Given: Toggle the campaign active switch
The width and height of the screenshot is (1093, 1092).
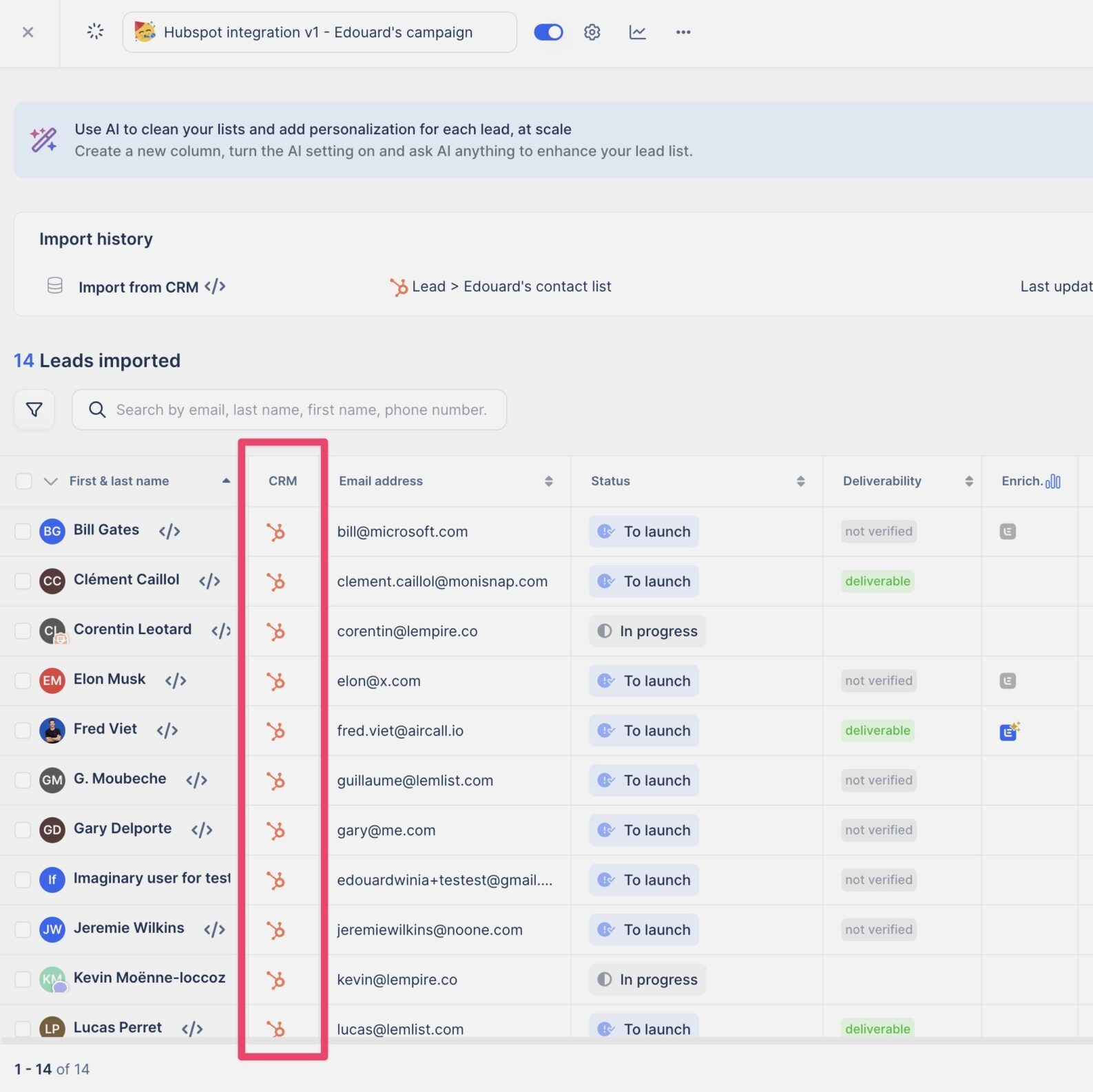Looking at the screenshot, I should 548,32.
